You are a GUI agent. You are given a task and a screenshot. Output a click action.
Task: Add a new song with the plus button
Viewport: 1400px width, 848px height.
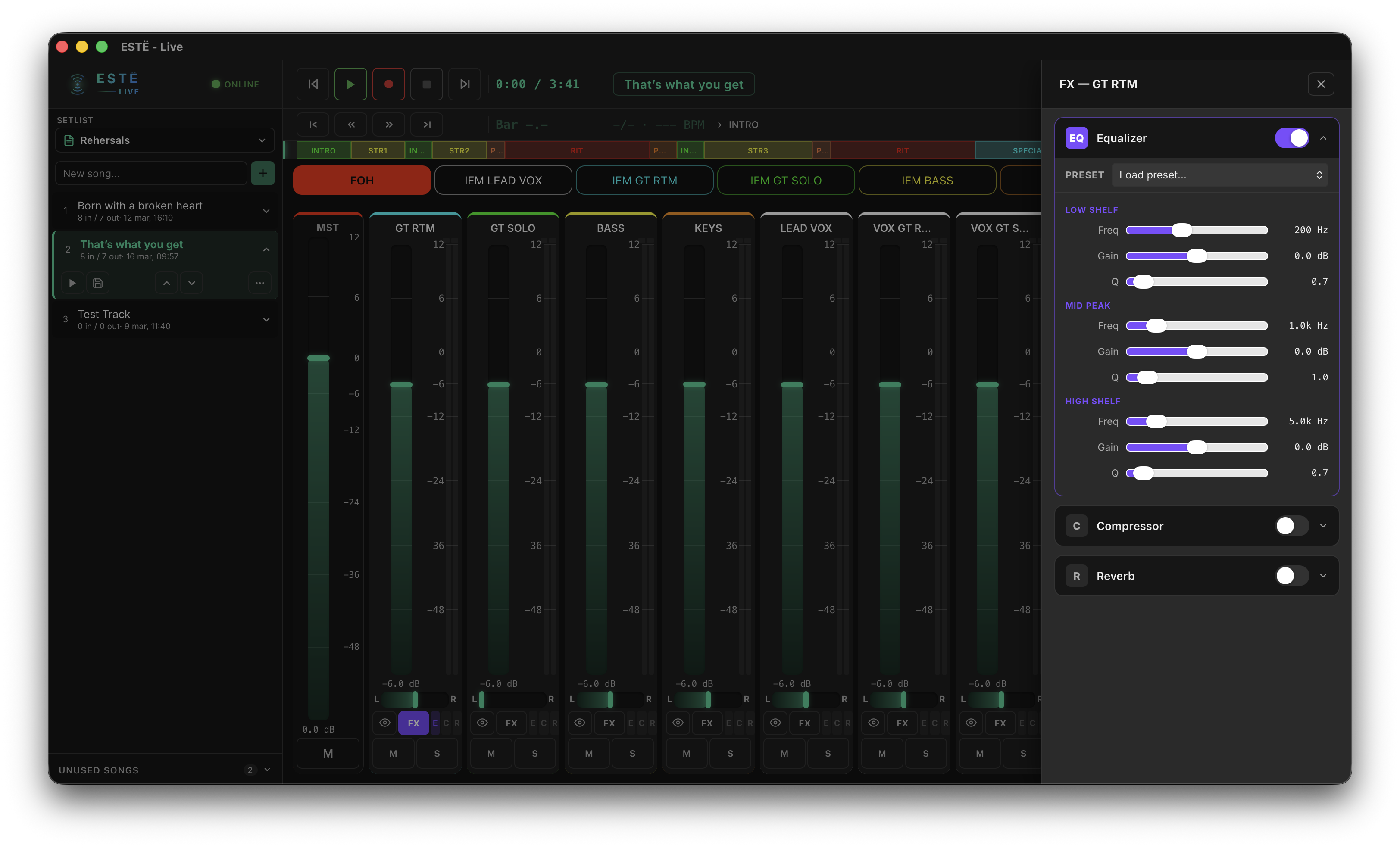point(262,173)
